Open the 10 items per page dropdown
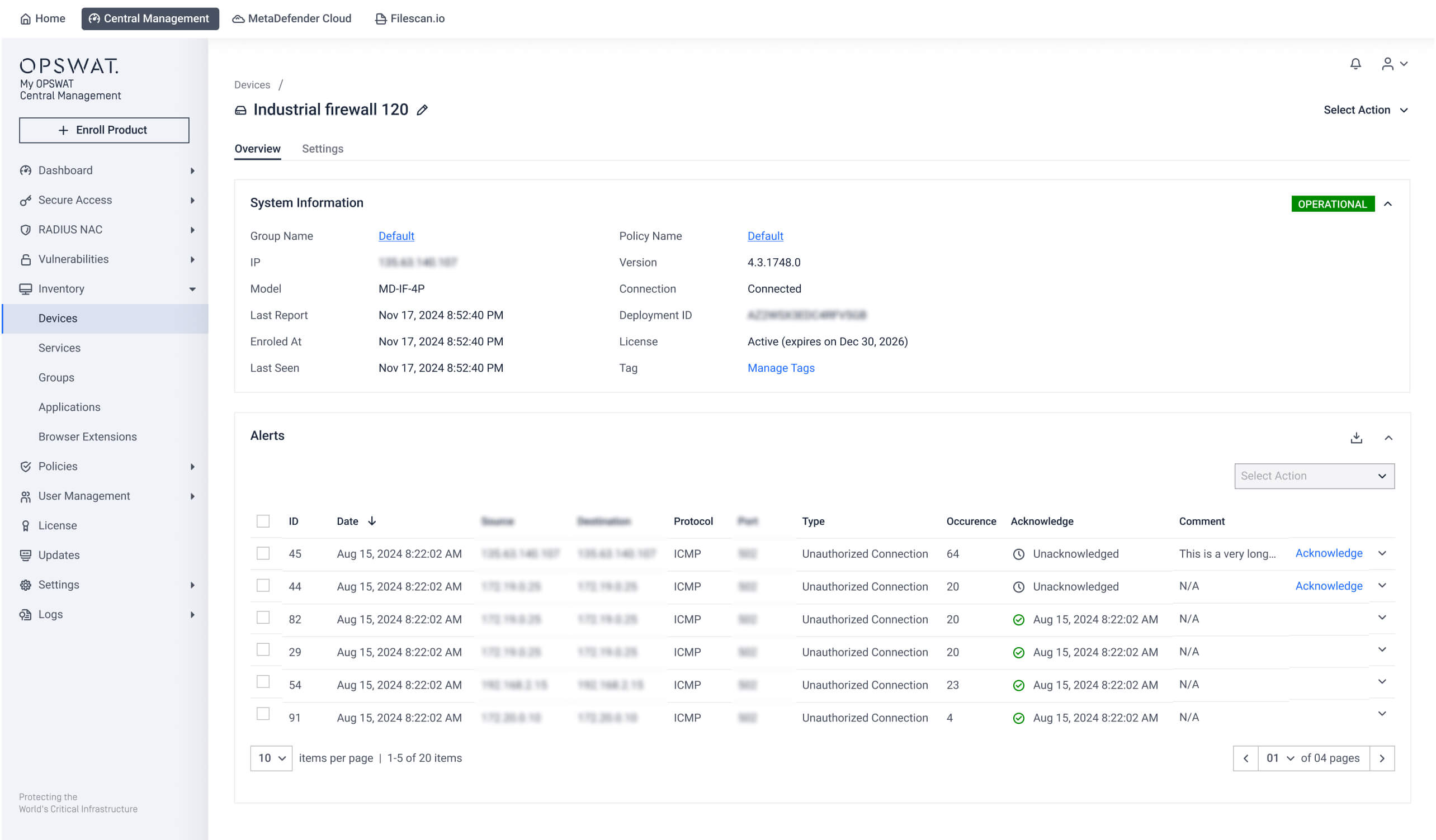The width and height of the screenshot is (1436, 840). coord(271,758)
